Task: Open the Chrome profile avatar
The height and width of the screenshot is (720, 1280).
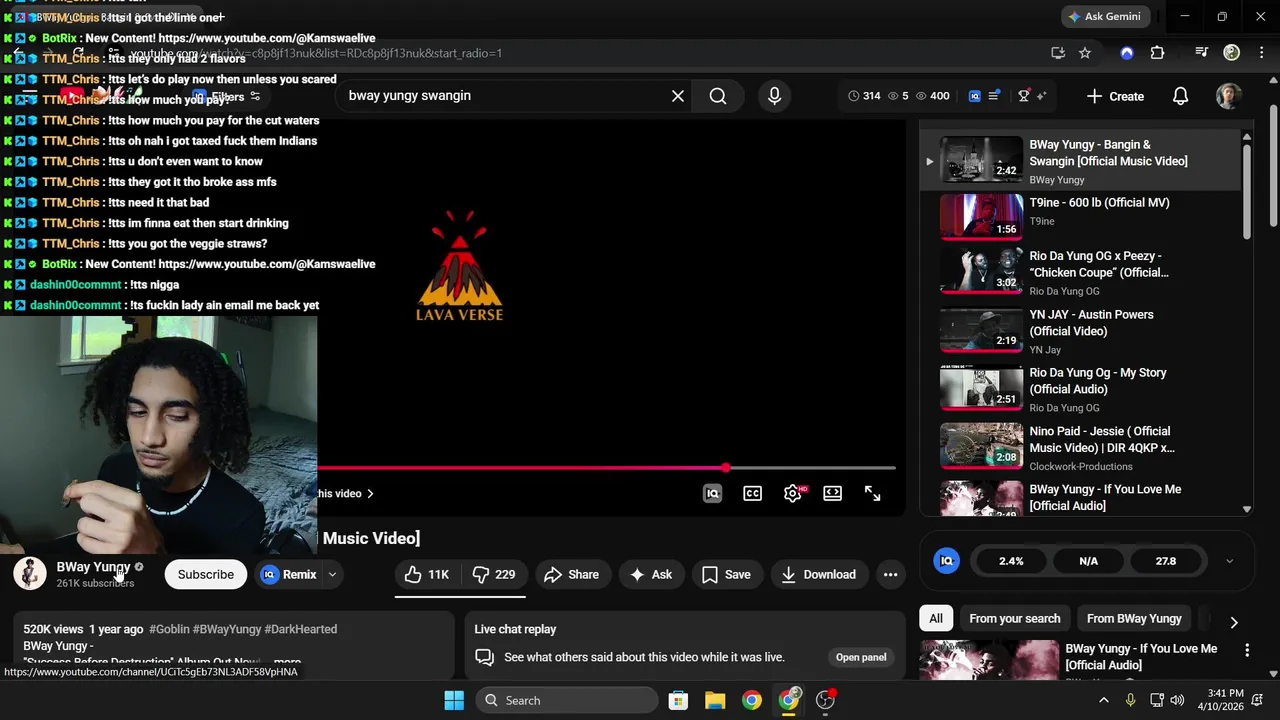Action: pos(1232,53)
